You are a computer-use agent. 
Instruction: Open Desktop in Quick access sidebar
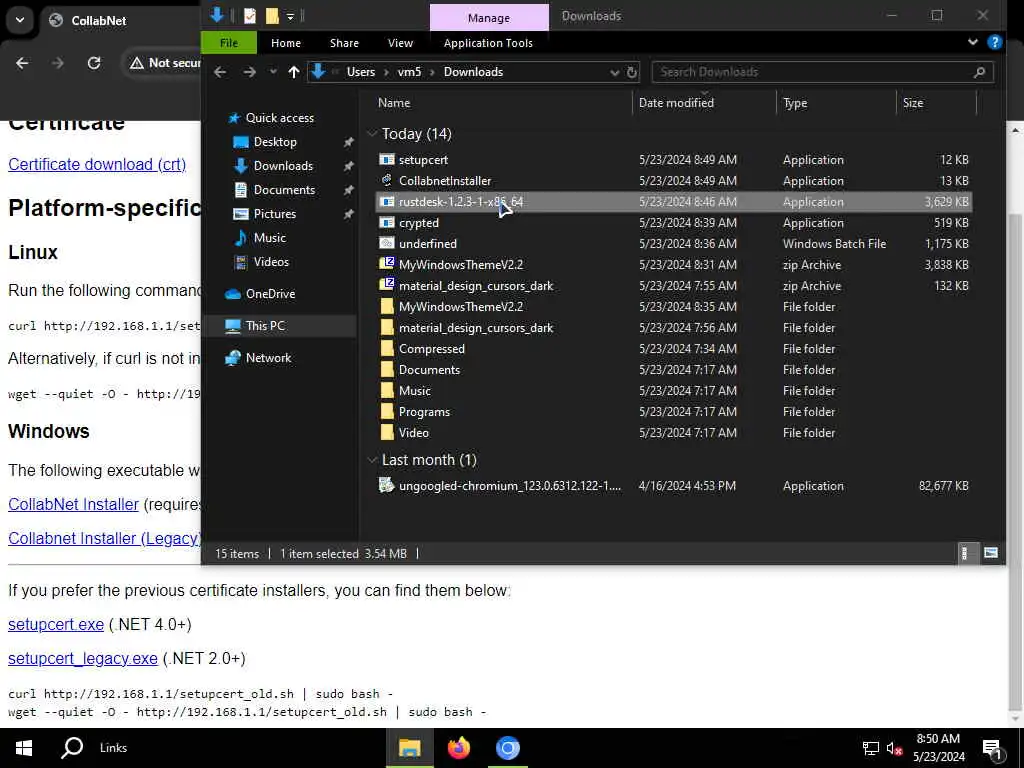click(275, 142)
